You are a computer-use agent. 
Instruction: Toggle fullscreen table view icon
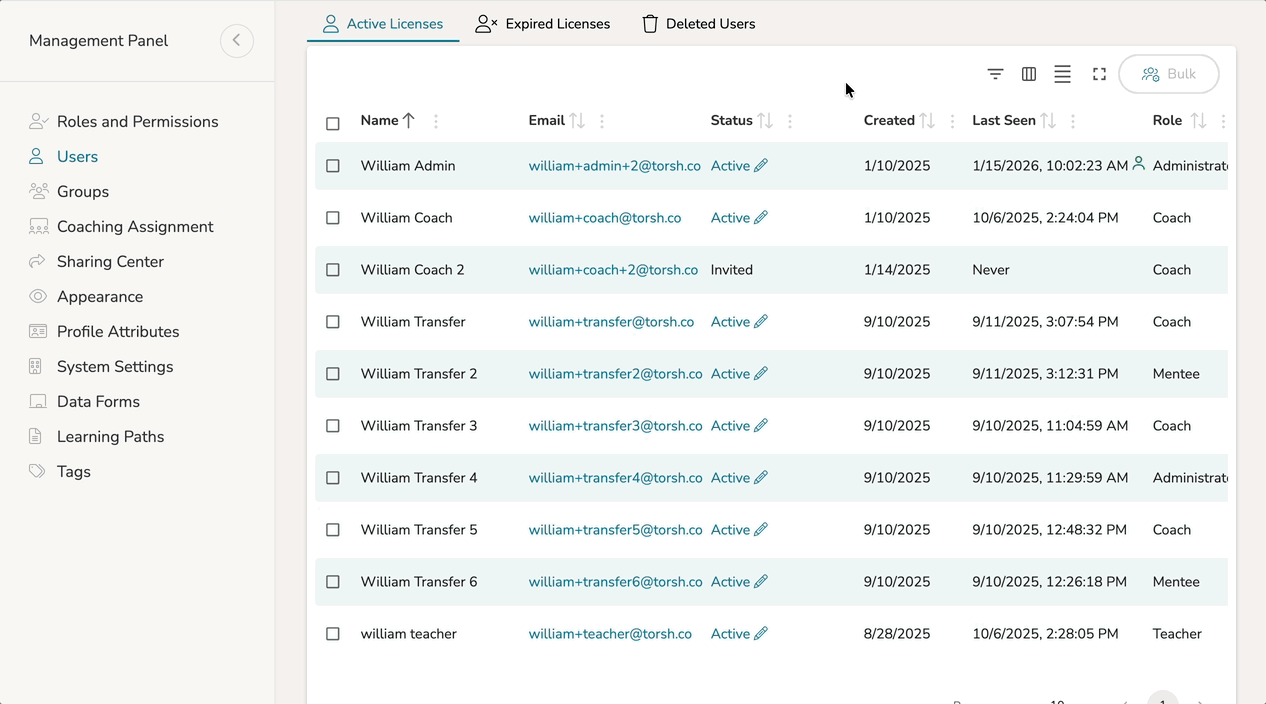click(x=1099, y=74)
